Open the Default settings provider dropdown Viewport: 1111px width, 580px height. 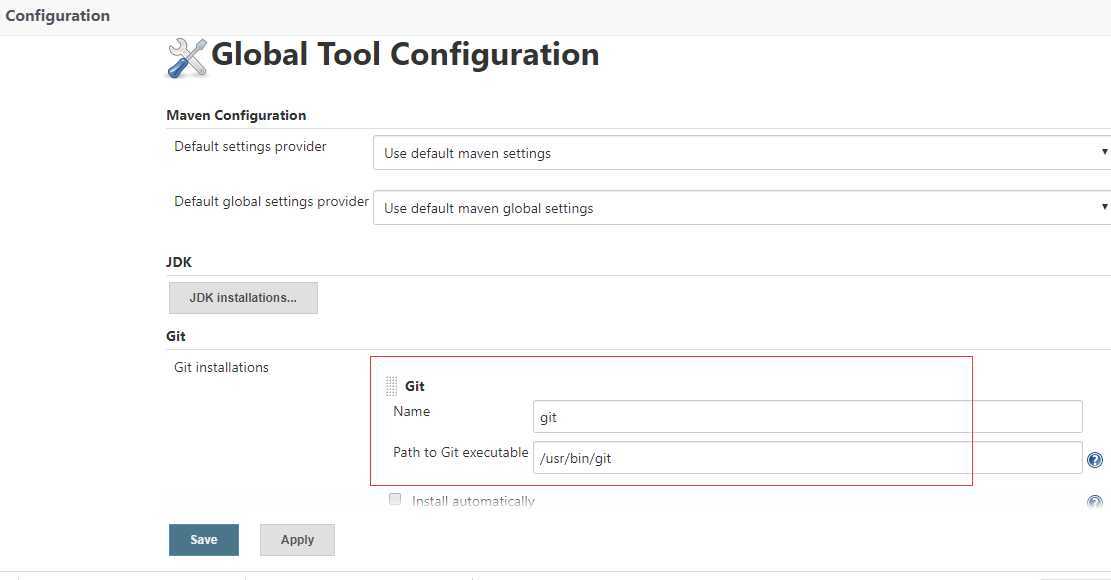[x=742, y=152]
